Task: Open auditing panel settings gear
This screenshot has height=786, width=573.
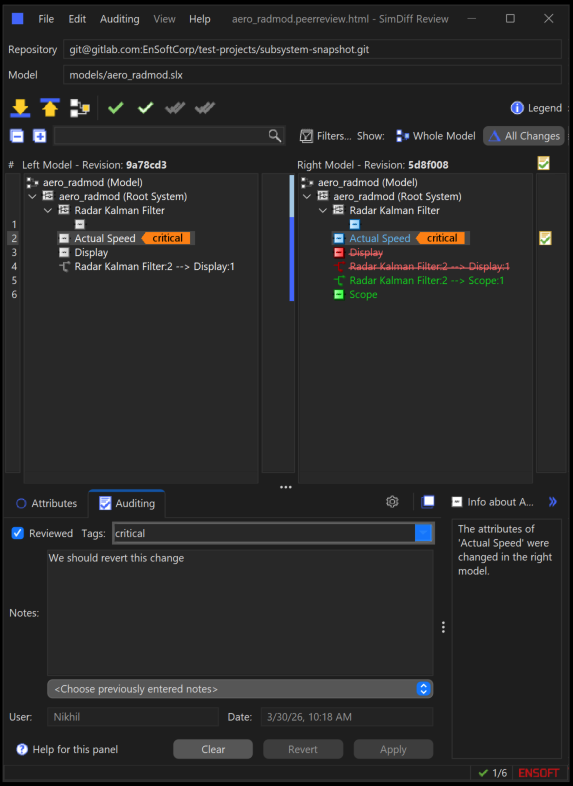Action: click(392, 502)
